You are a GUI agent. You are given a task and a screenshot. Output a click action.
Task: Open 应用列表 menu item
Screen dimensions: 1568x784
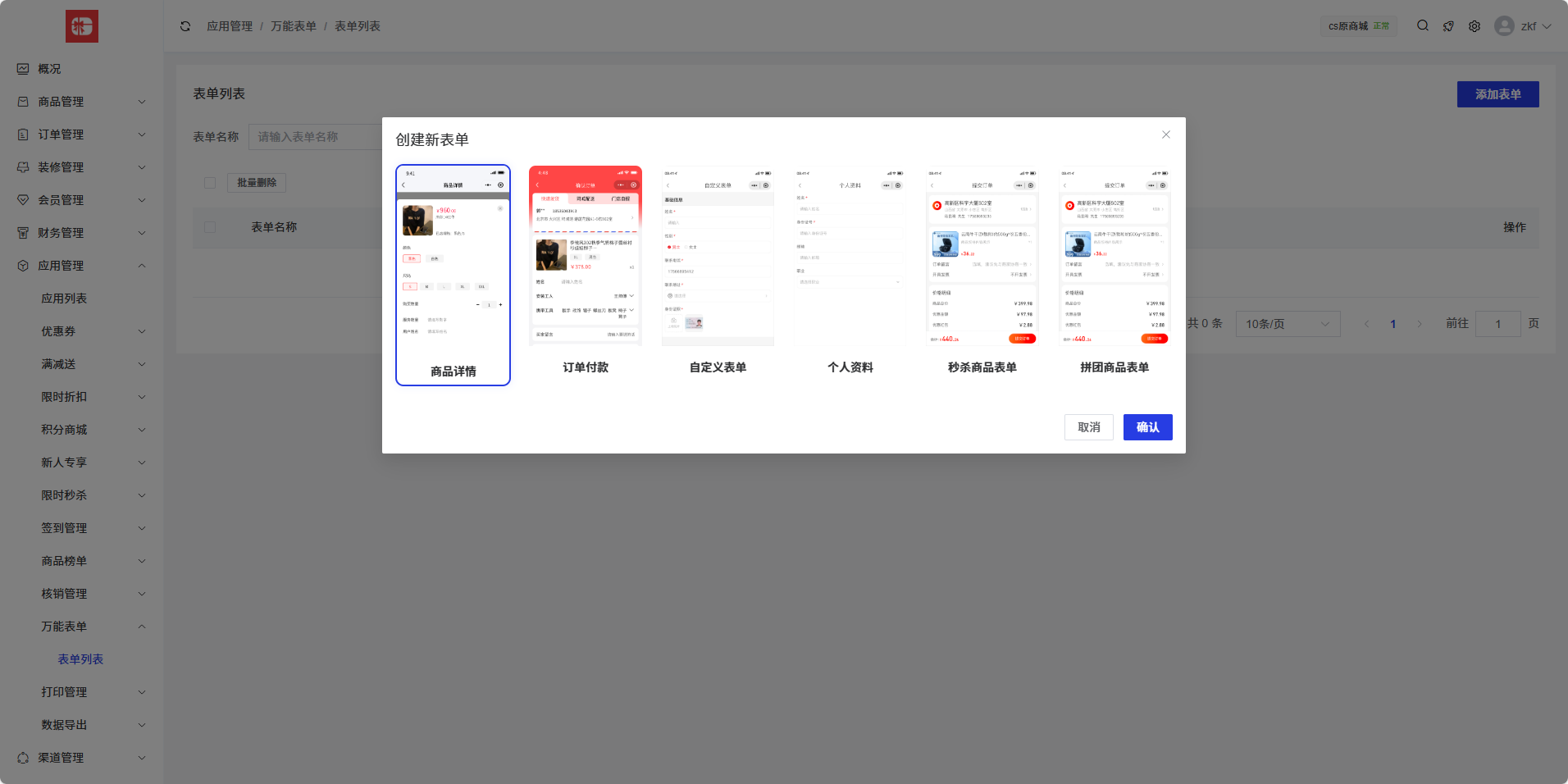64,299
